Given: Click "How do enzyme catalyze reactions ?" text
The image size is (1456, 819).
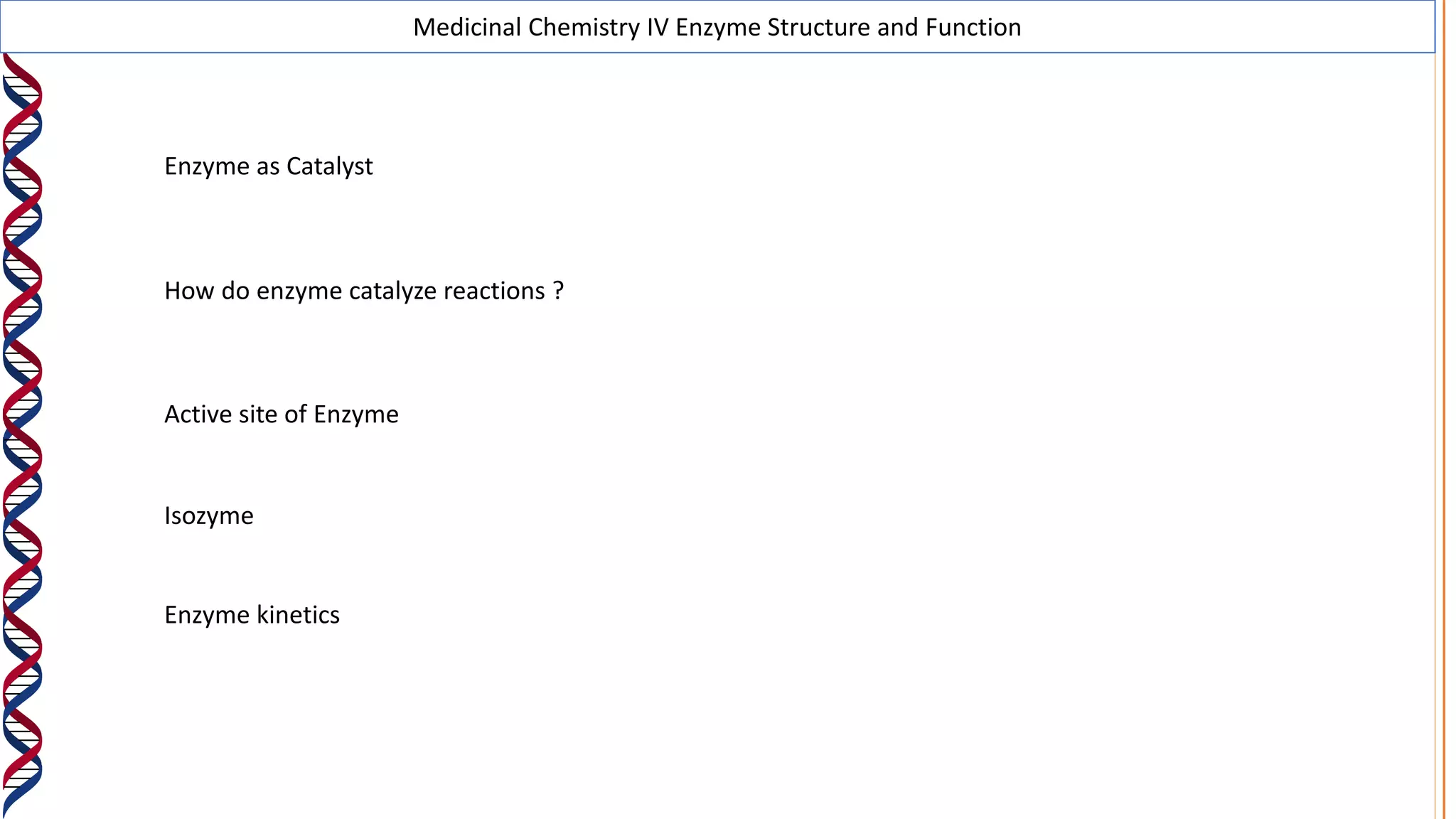Looking at the screenshot, I should click(363, 291).
